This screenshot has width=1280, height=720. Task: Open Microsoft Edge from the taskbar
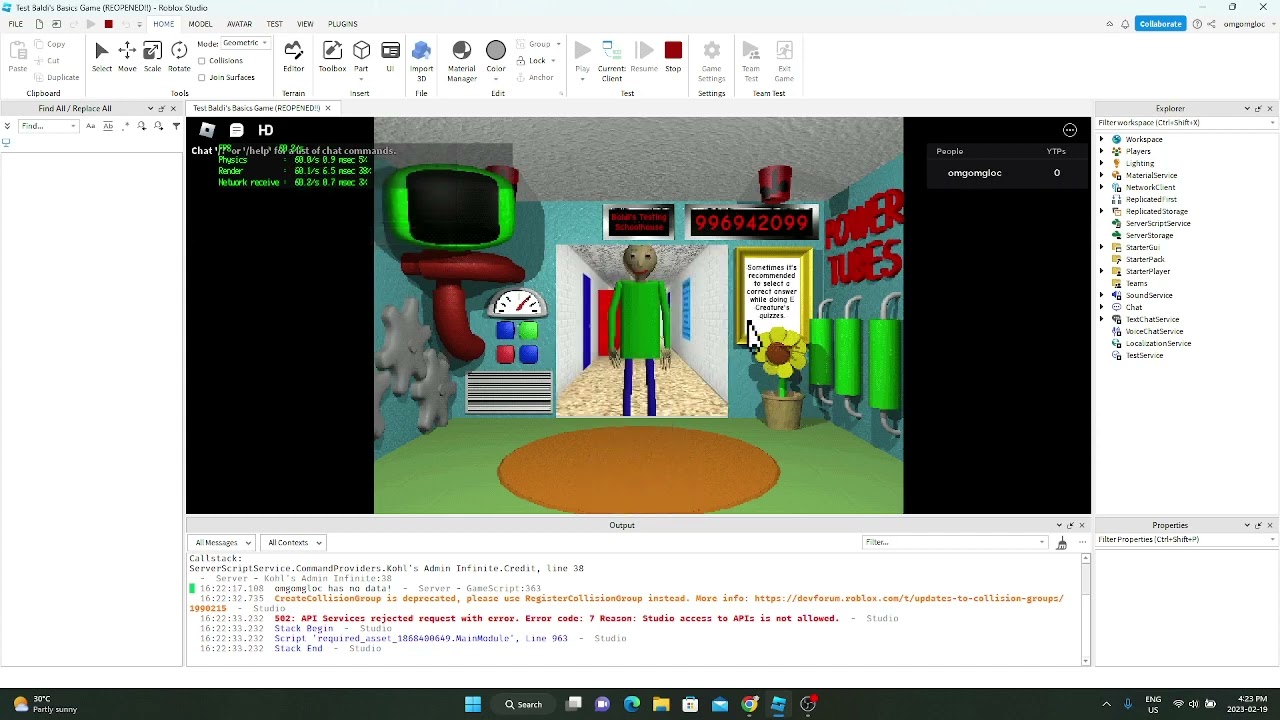pos(632,704)
